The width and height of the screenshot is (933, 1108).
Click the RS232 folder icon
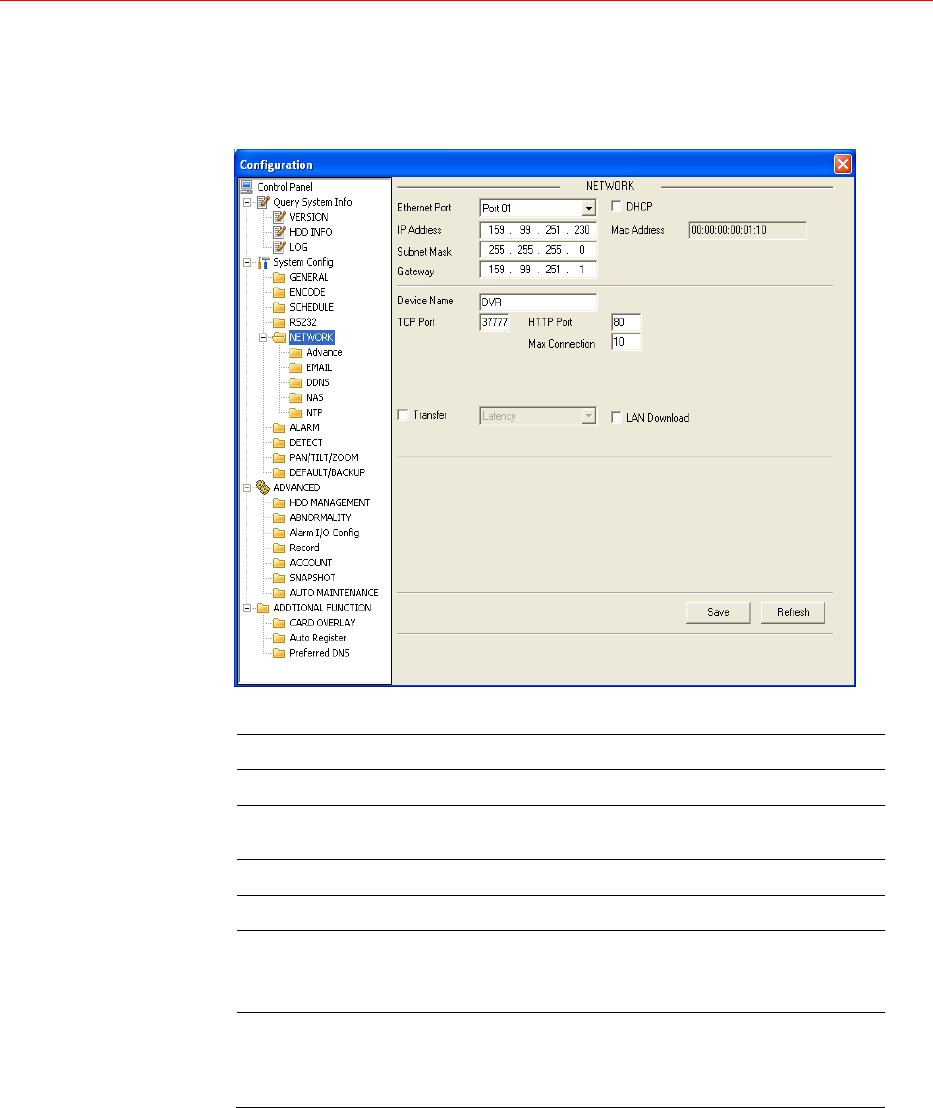pos(279,322)
